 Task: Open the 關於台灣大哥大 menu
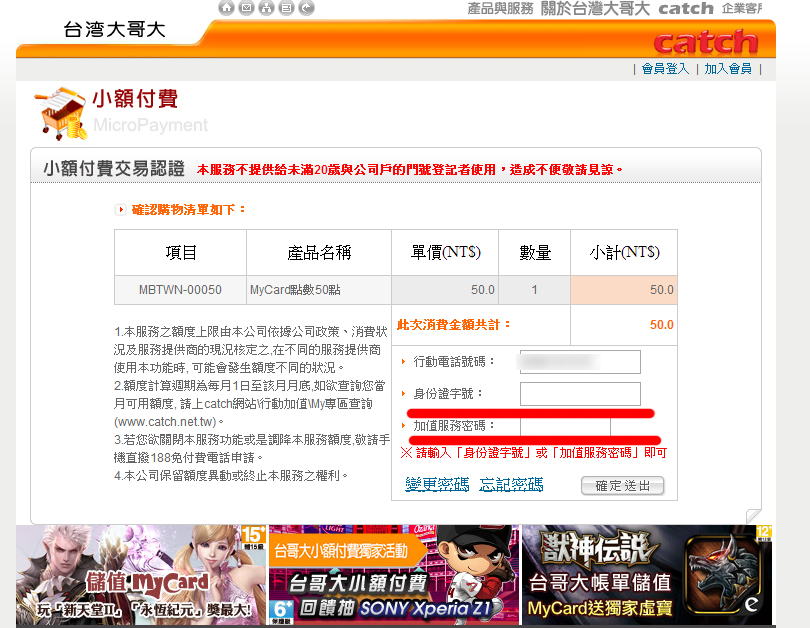595,9
